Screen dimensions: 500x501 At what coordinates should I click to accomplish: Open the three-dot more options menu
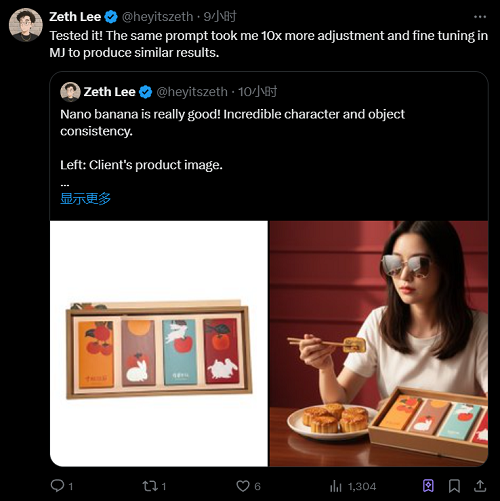point(480,17)
